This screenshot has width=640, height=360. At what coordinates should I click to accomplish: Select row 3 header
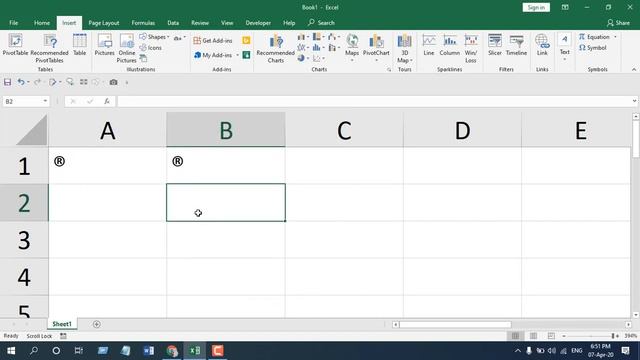coord(24,240)
